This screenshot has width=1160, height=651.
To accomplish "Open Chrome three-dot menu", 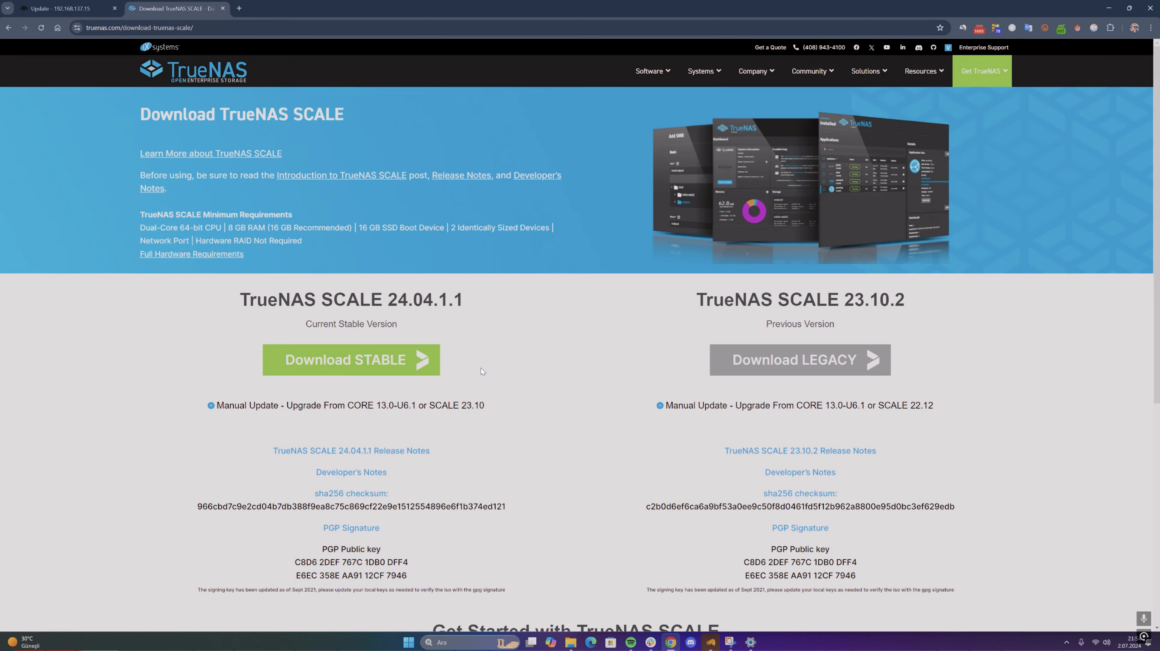I will pos(1151,27).
